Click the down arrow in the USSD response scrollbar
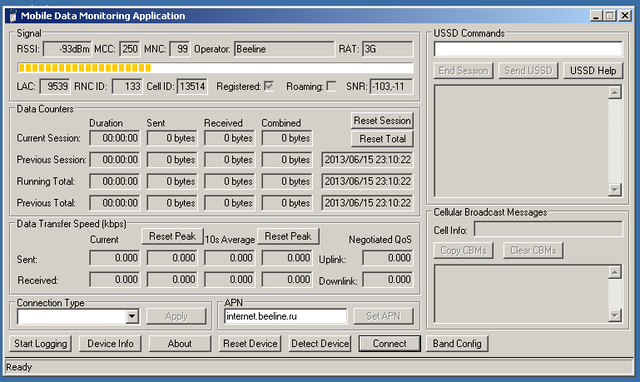The width and height of the screenshot is (640, 382). (615, 189)
